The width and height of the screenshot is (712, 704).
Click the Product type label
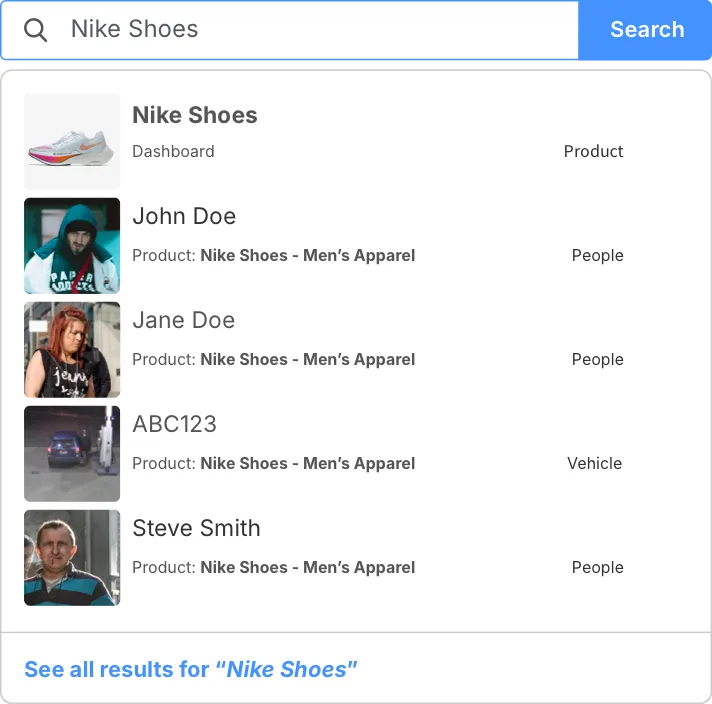[x=593, y=151]
